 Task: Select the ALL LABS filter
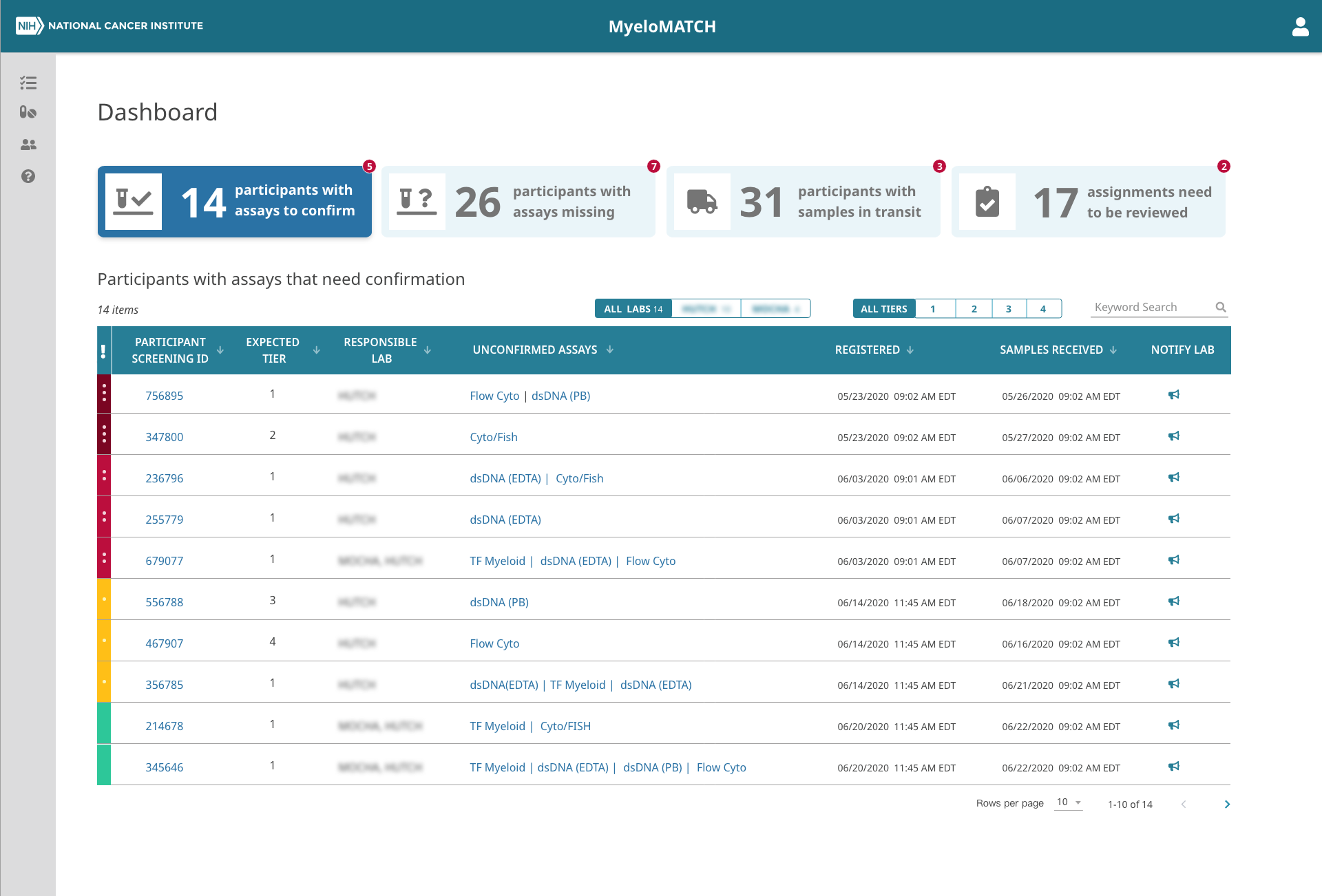click(633, 309)
